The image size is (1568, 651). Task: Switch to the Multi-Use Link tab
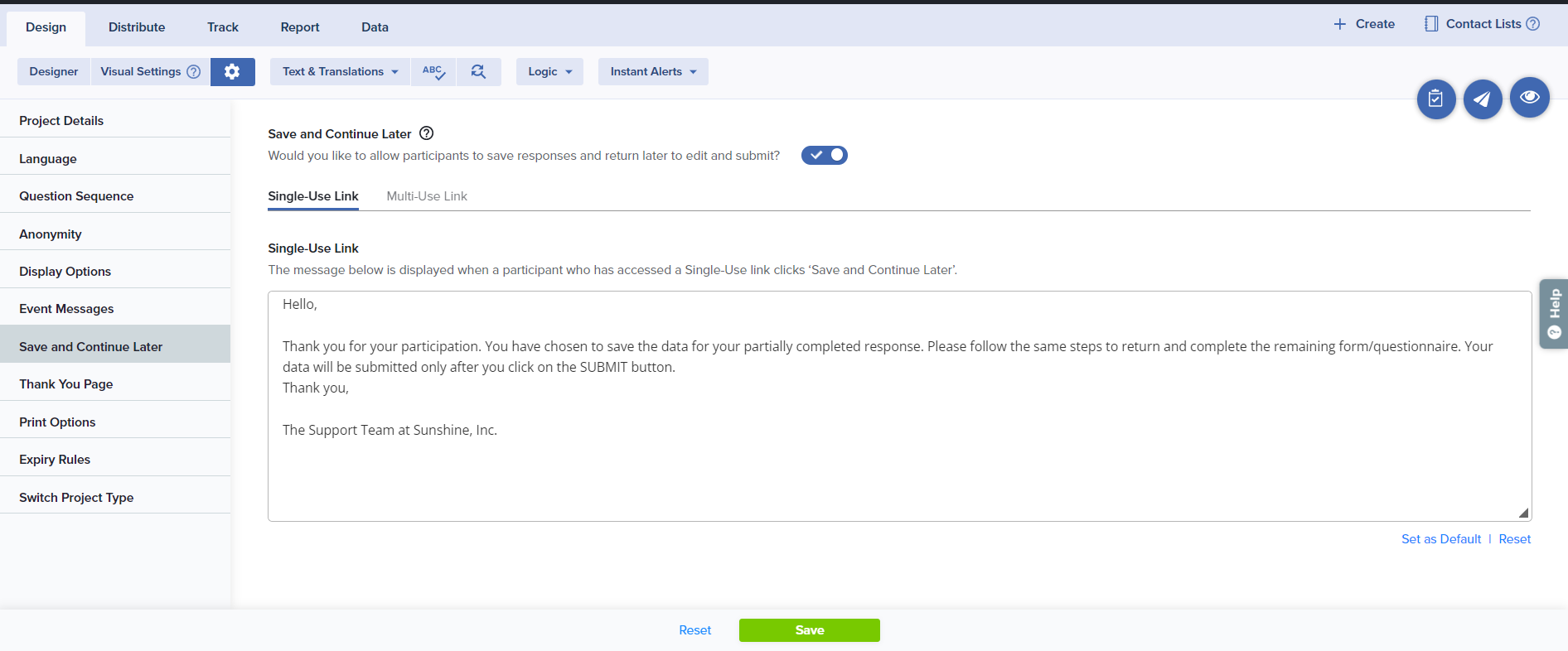pos(427,196)
